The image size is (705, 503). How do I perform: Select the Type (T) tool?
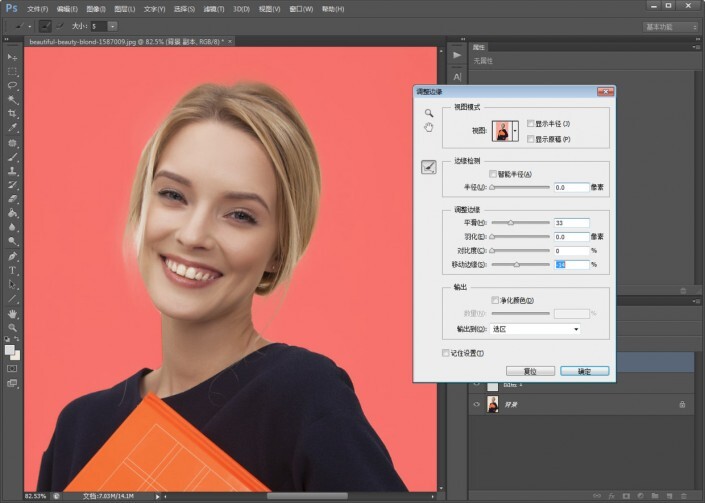click(13, 270)
